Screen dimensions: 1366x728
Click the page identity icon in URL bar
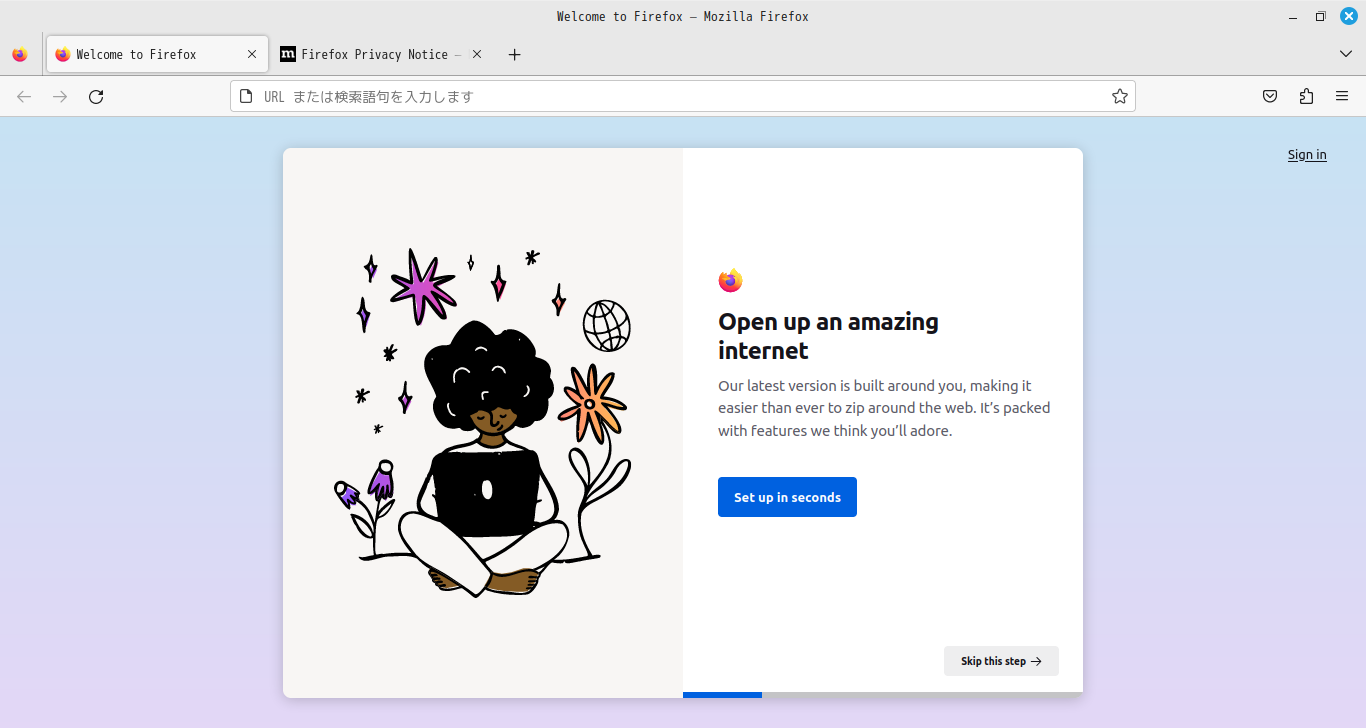pos(246,97)
